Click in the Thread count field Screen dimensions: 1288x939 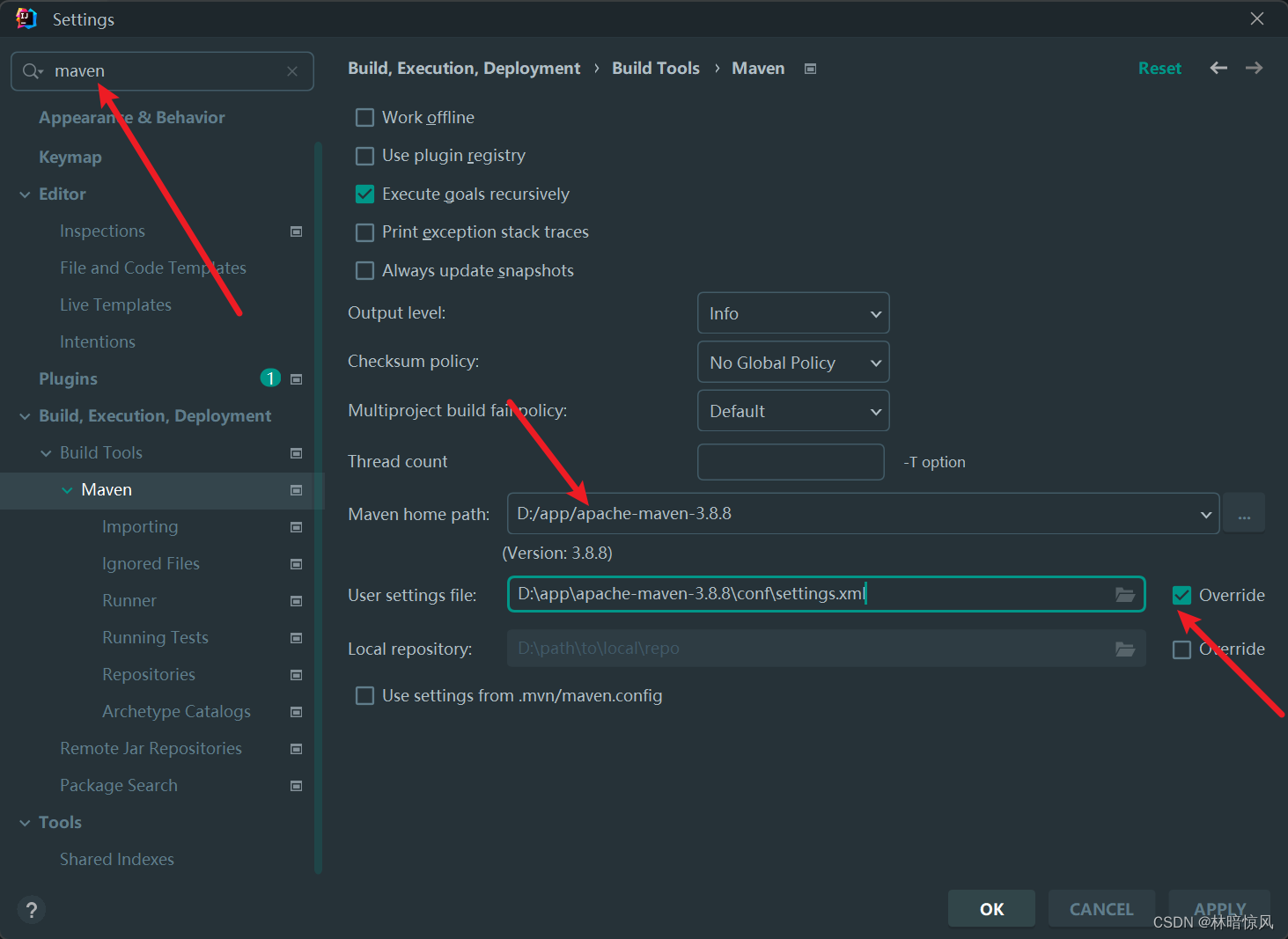coord(791,462)
